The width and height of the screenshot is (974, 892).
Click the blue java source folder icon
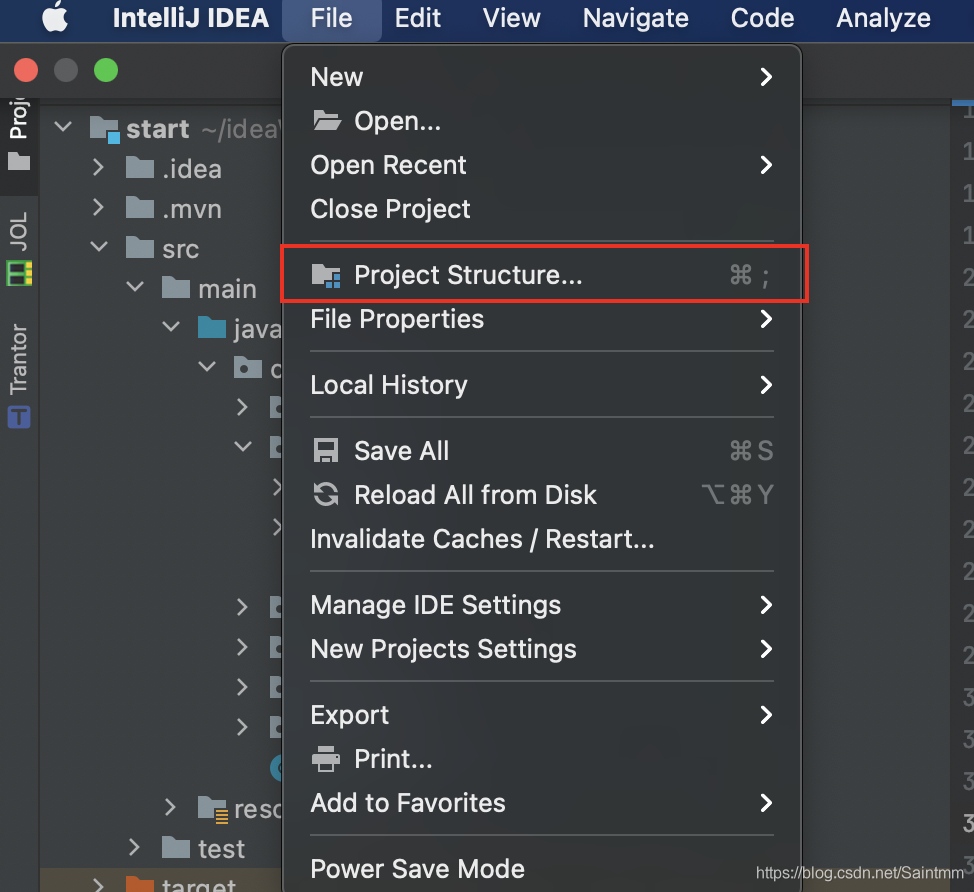tap(212, 327)
